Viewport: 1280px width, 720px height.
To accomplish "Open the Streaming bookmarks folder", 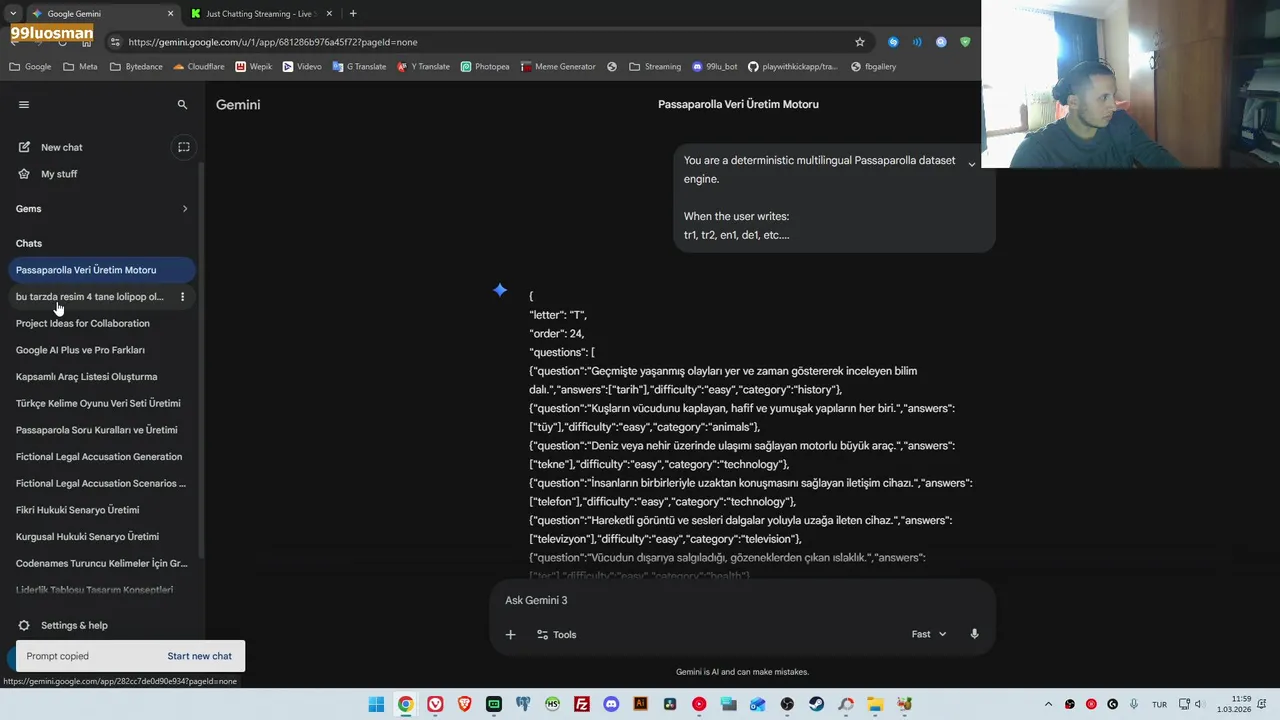I will tap(655, 67).
